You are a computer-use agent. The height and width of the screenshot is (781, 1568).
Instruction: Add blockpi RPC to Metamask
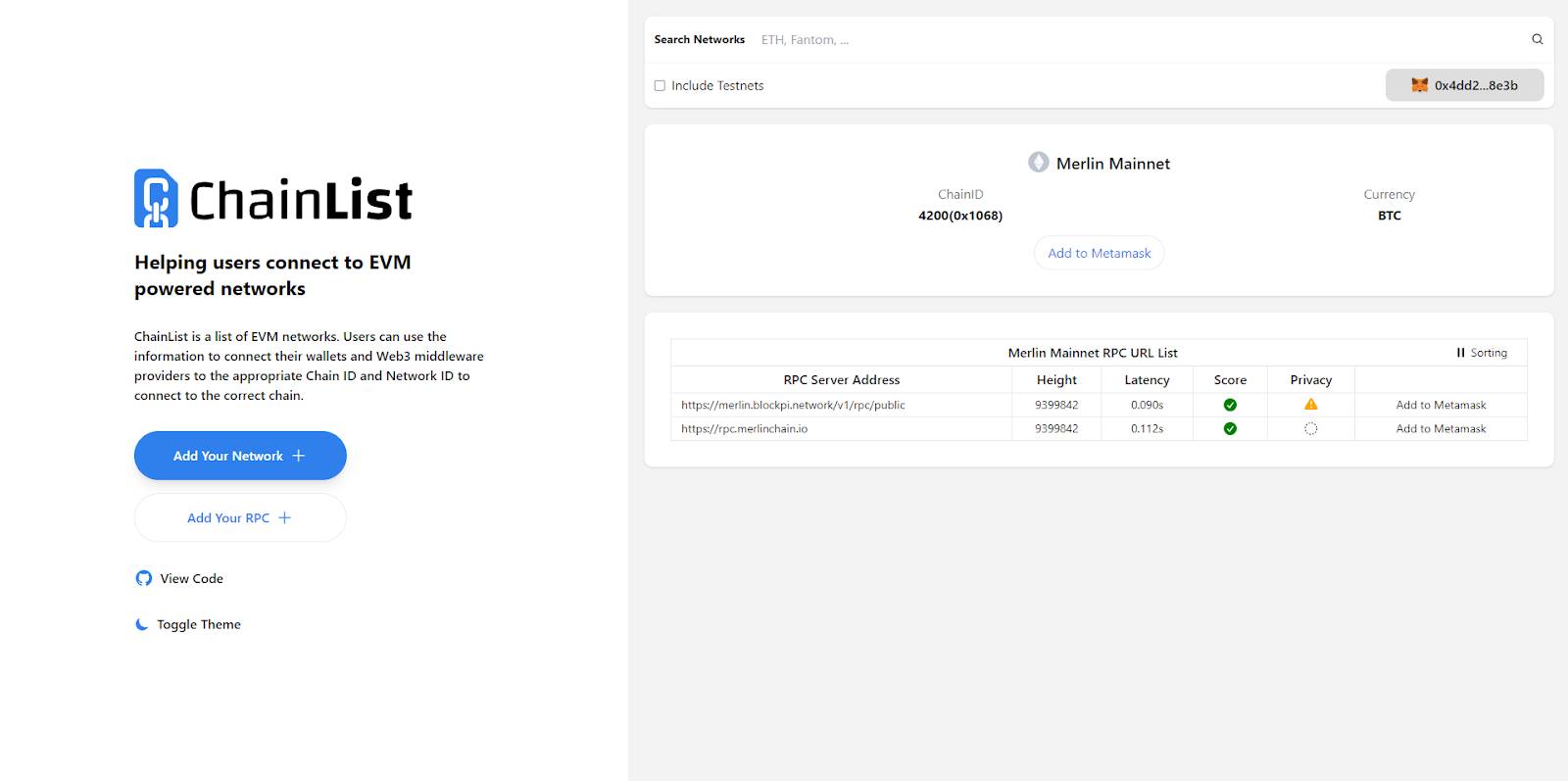point(1441,405)
